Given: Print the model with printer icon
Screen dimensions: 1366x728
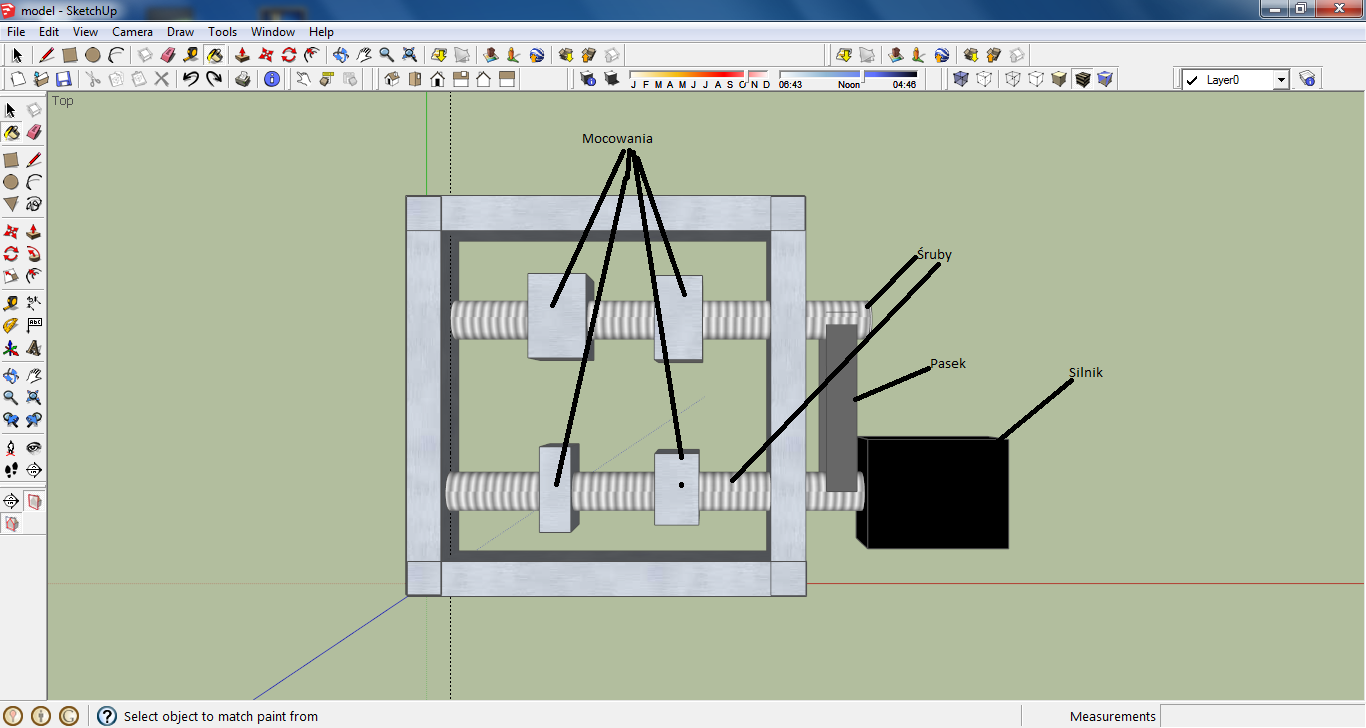Looking at the screenshot, I should click(243, 78).
